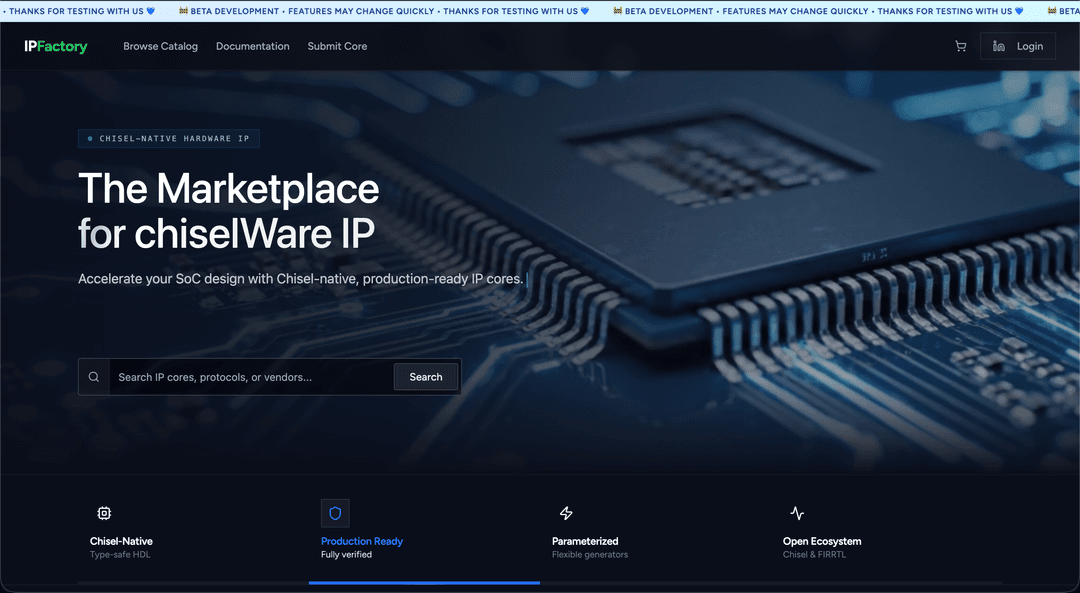Open the shopping cart icon
This screenshot has width=1080, height=593.
(x=960, y=46)
